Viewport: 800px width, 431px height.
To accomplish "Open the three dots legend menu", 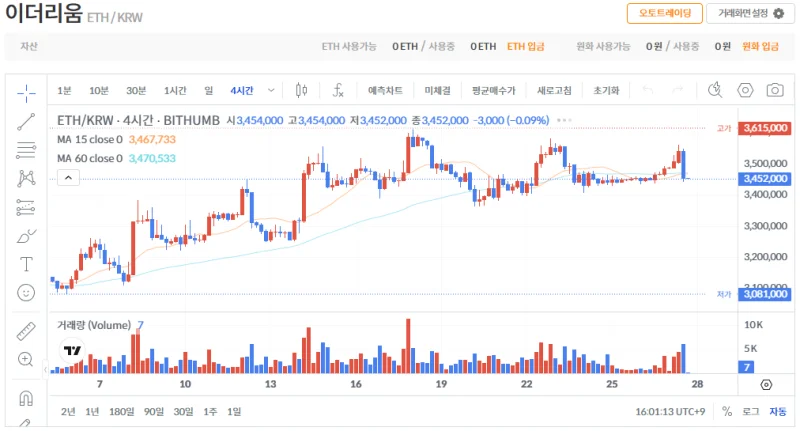I will pos(564,120).
